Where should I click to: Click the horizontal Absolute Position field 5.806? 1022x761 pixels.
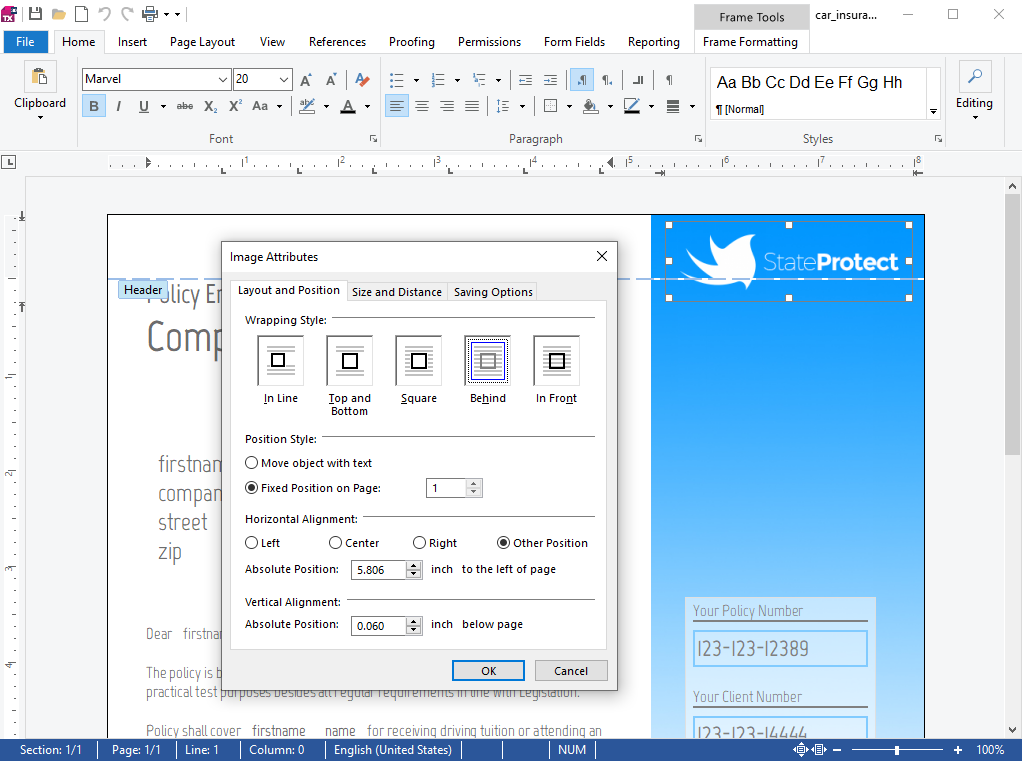379,570
